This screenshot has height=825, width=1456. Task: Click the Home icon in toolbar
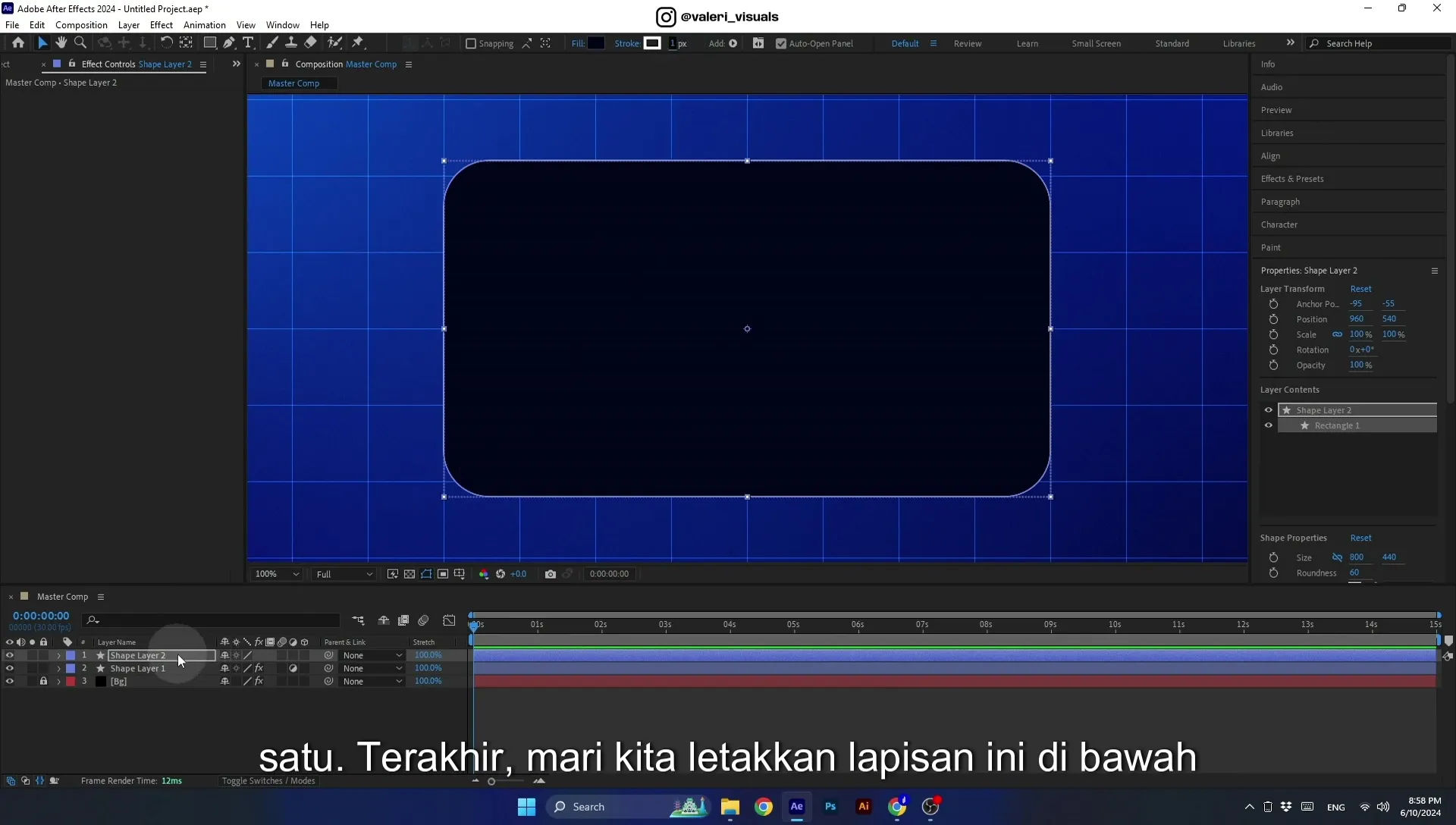18,43
